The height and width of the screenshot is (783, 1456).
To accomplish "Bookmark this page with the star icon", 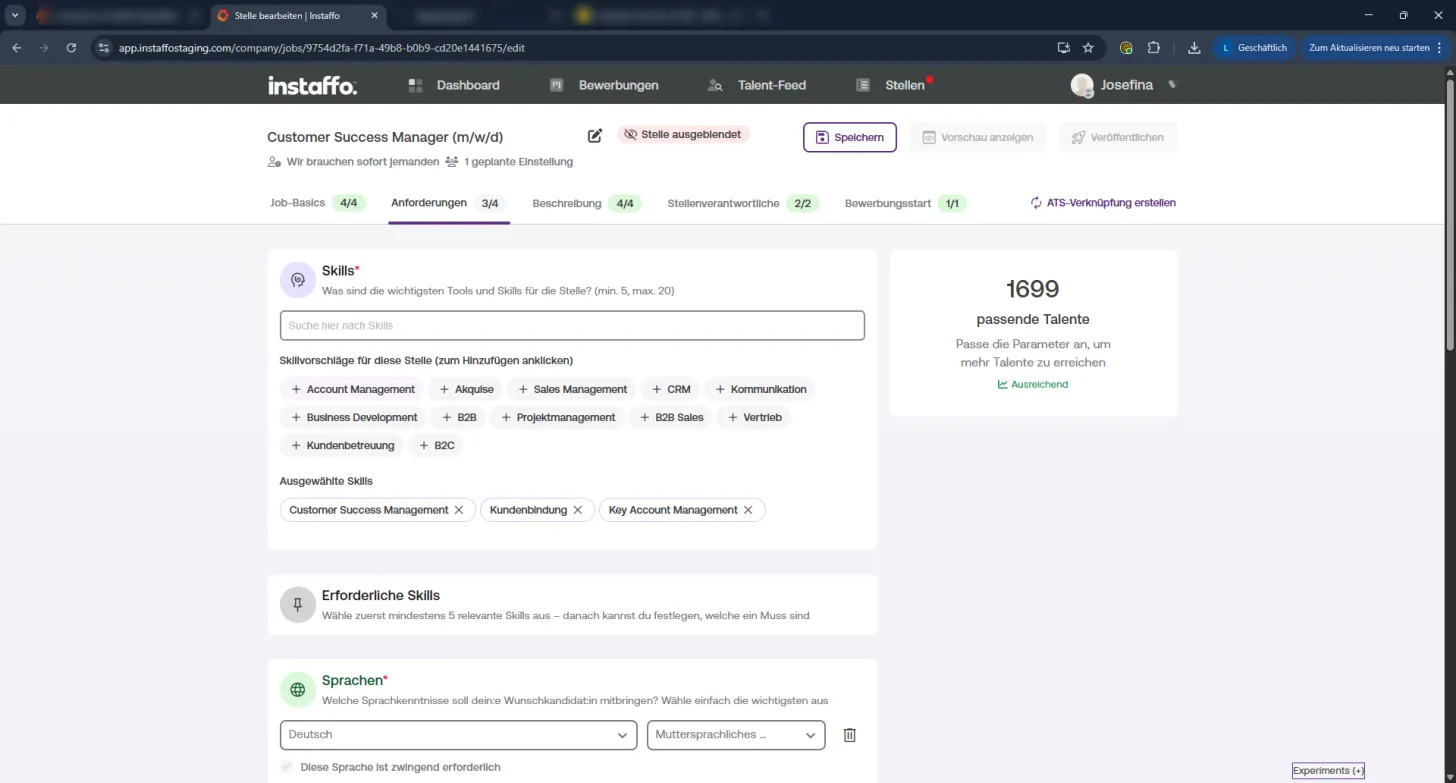I will pos(1088,47).
